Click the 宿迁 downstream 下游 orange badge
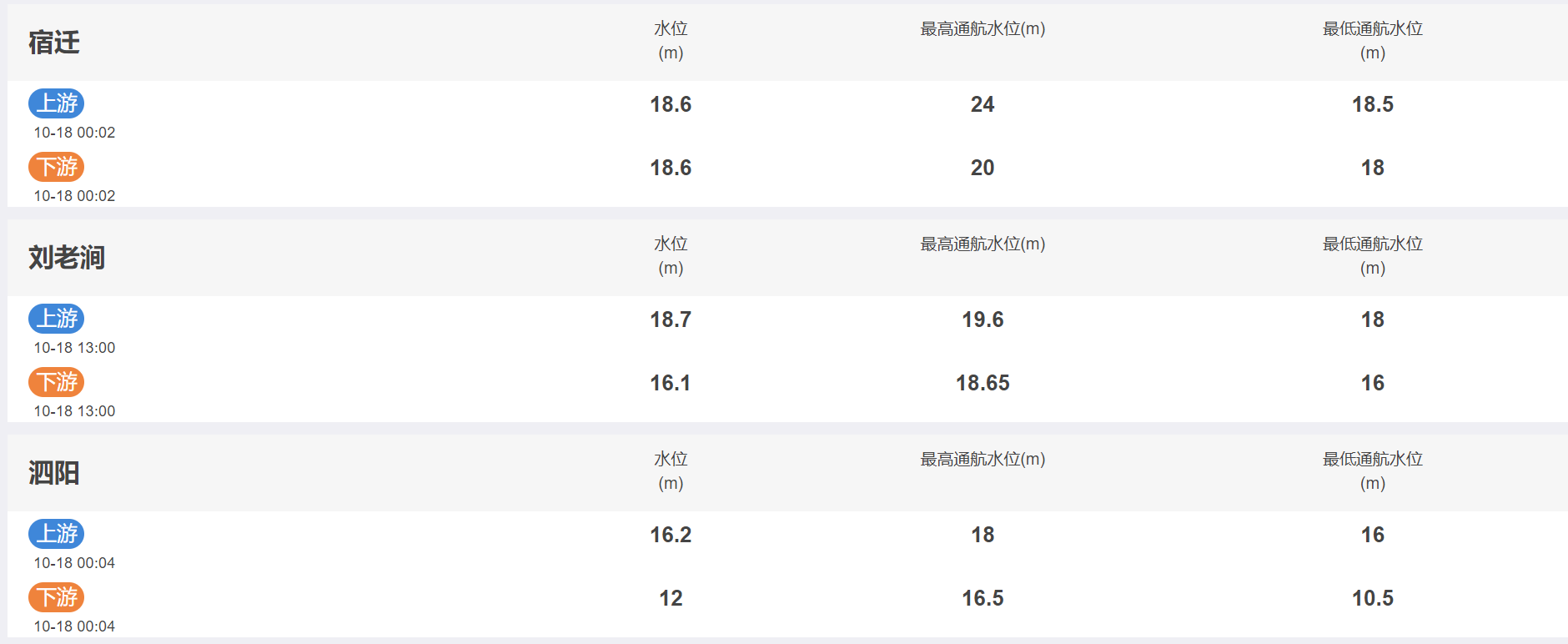Image resolution: width=1568 pixels, height=644 pixels. tap(57, 167)
